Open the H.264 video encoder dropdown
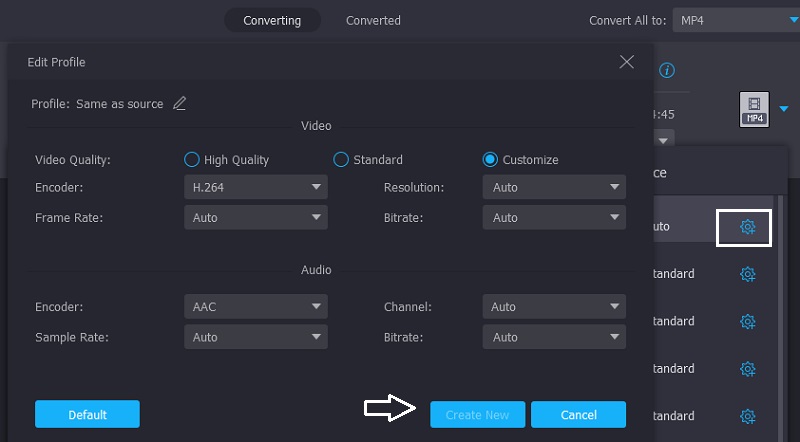The width and height of the screenshot is (800, 442). (256, 187)
